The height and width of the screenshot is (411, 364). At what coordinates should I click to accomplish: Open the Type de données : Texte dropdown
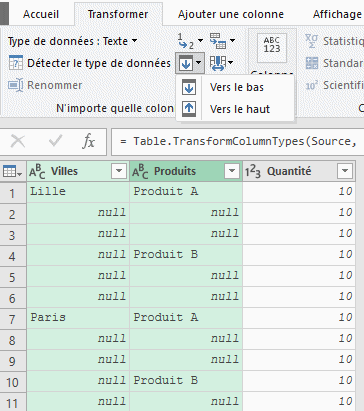[72, 41]
